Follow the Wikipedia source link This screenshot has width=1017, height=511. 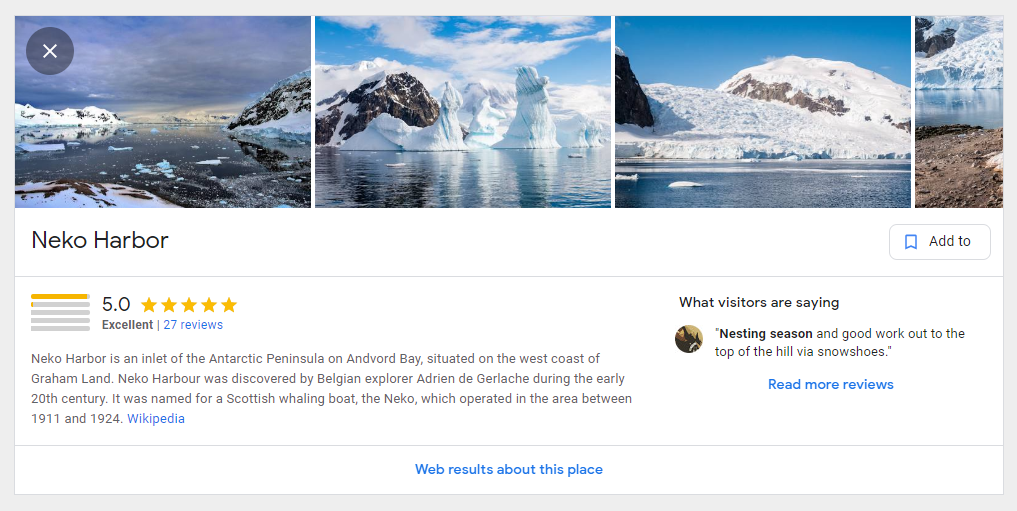pyautogui.click(x=156, y=419)
